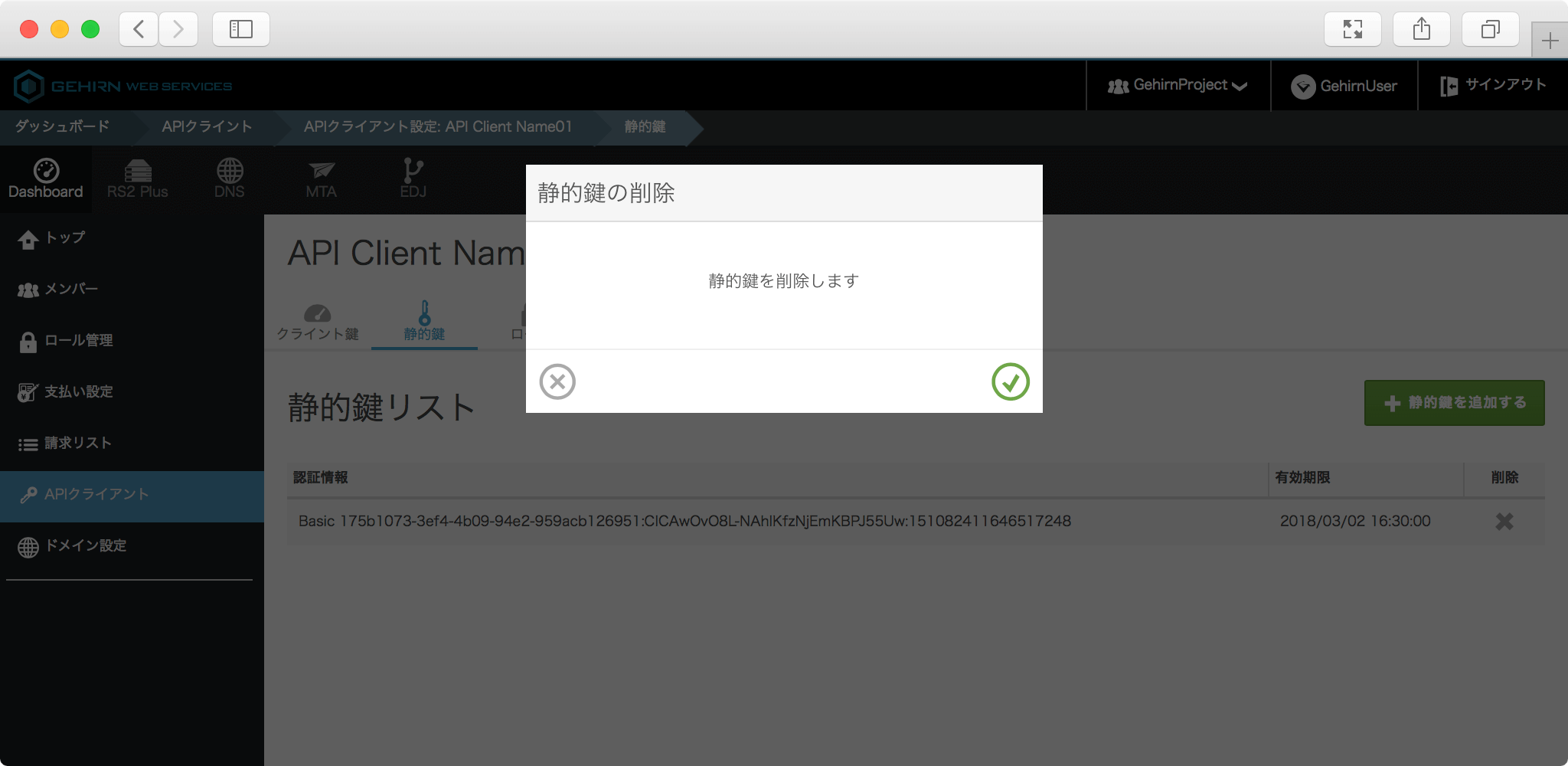Open ロール管理 in the sidebar

78,341
